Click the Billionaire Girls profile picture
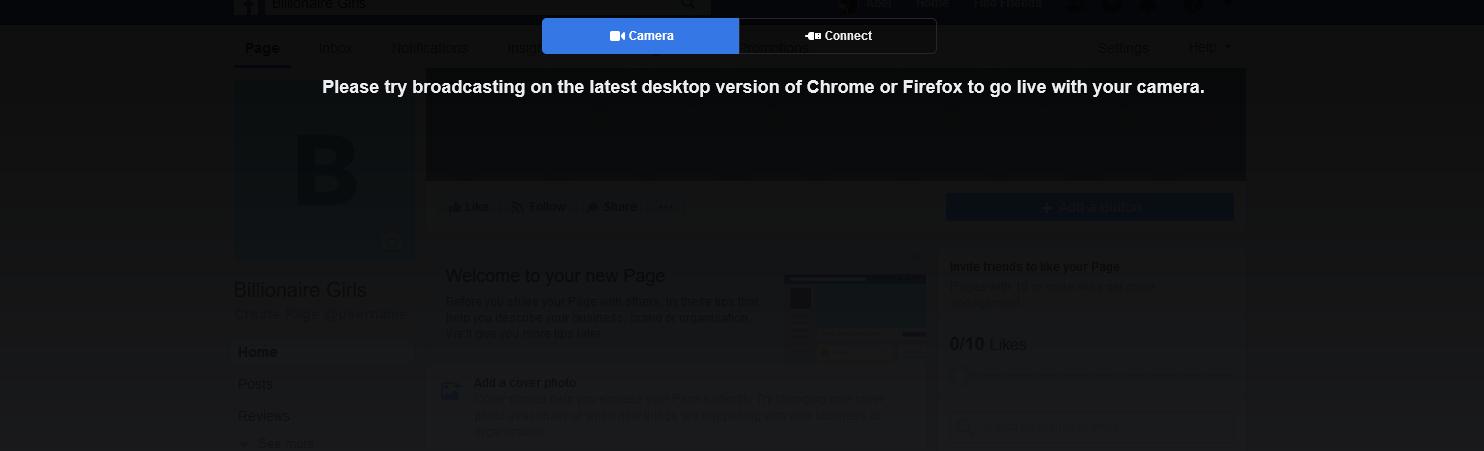The width and height of the screenshot is (1484, 451). [x=325, y=170]
